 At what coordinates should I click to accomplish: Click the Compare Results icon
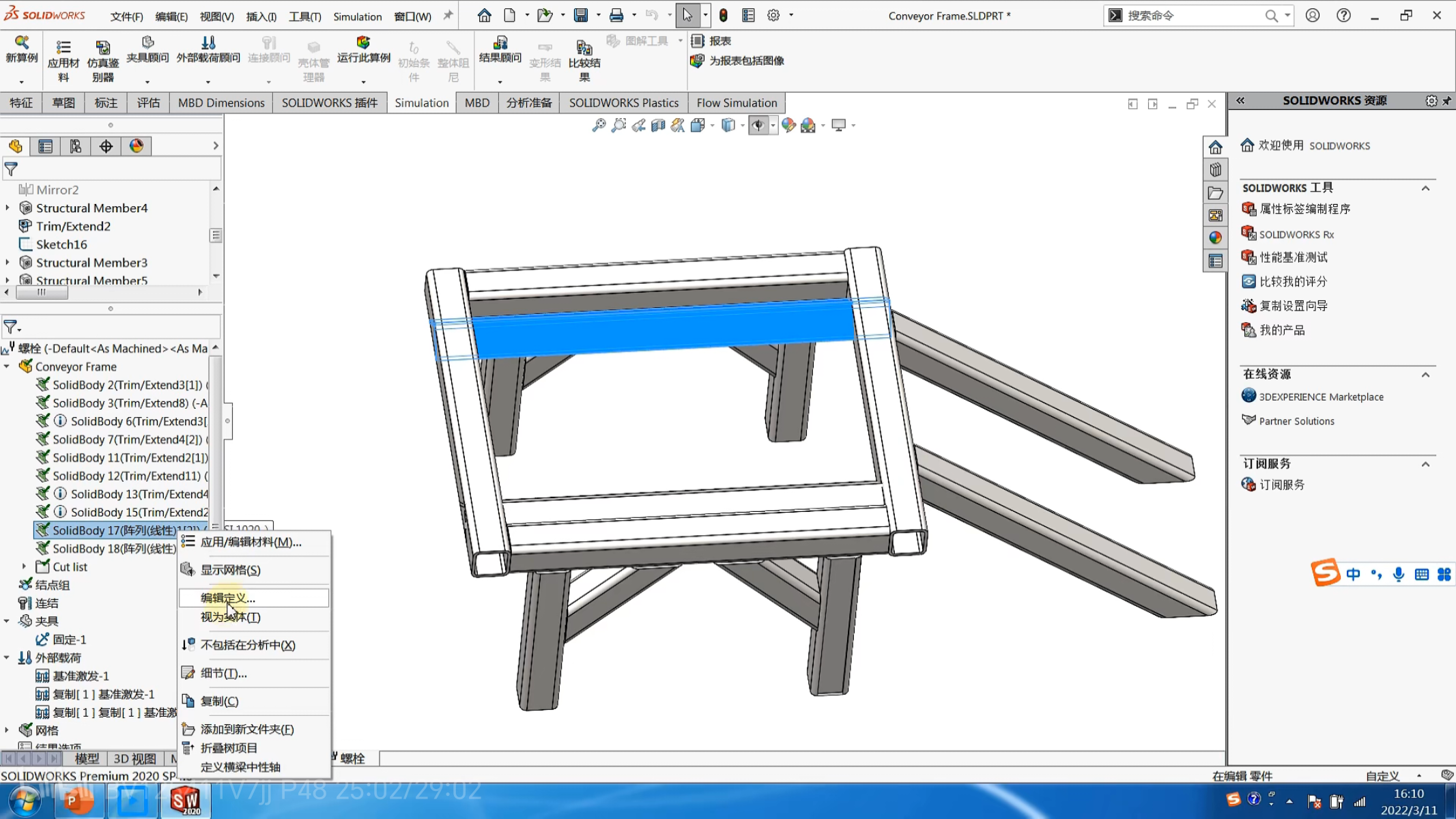(x=584, y=47)
